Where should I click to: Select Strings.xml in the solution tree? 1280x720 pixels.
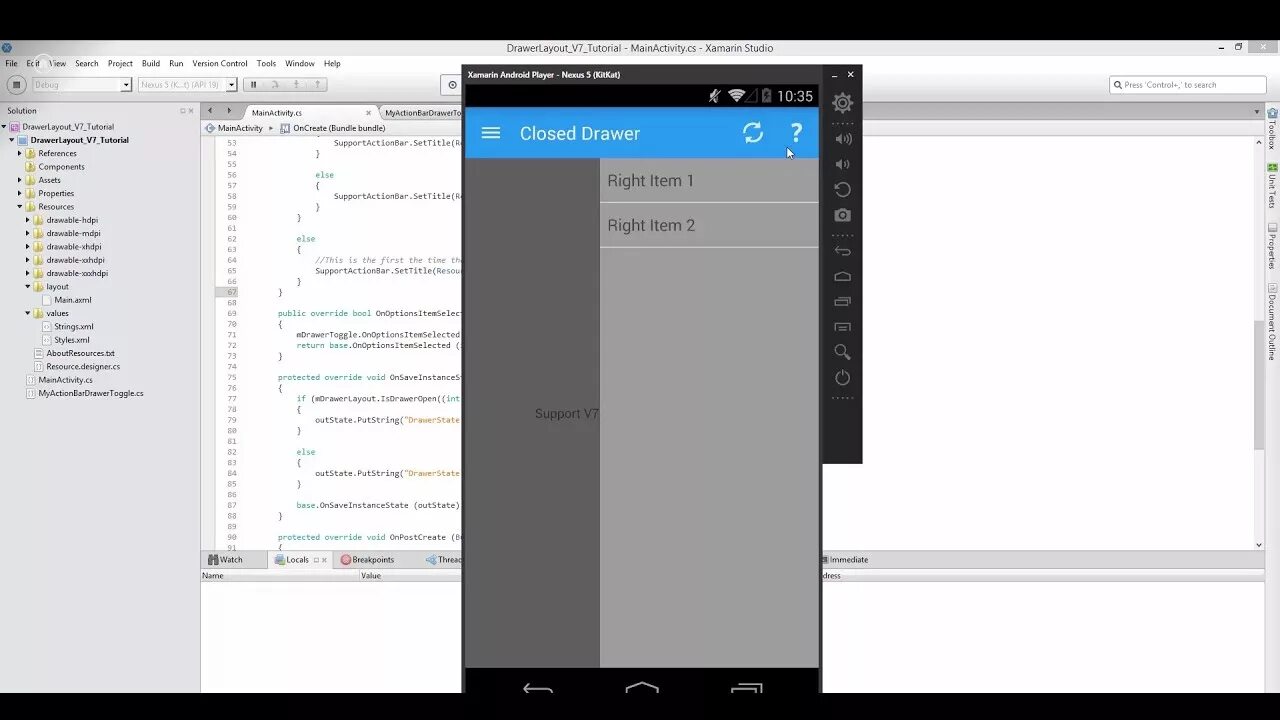click(x=74, y=327)
